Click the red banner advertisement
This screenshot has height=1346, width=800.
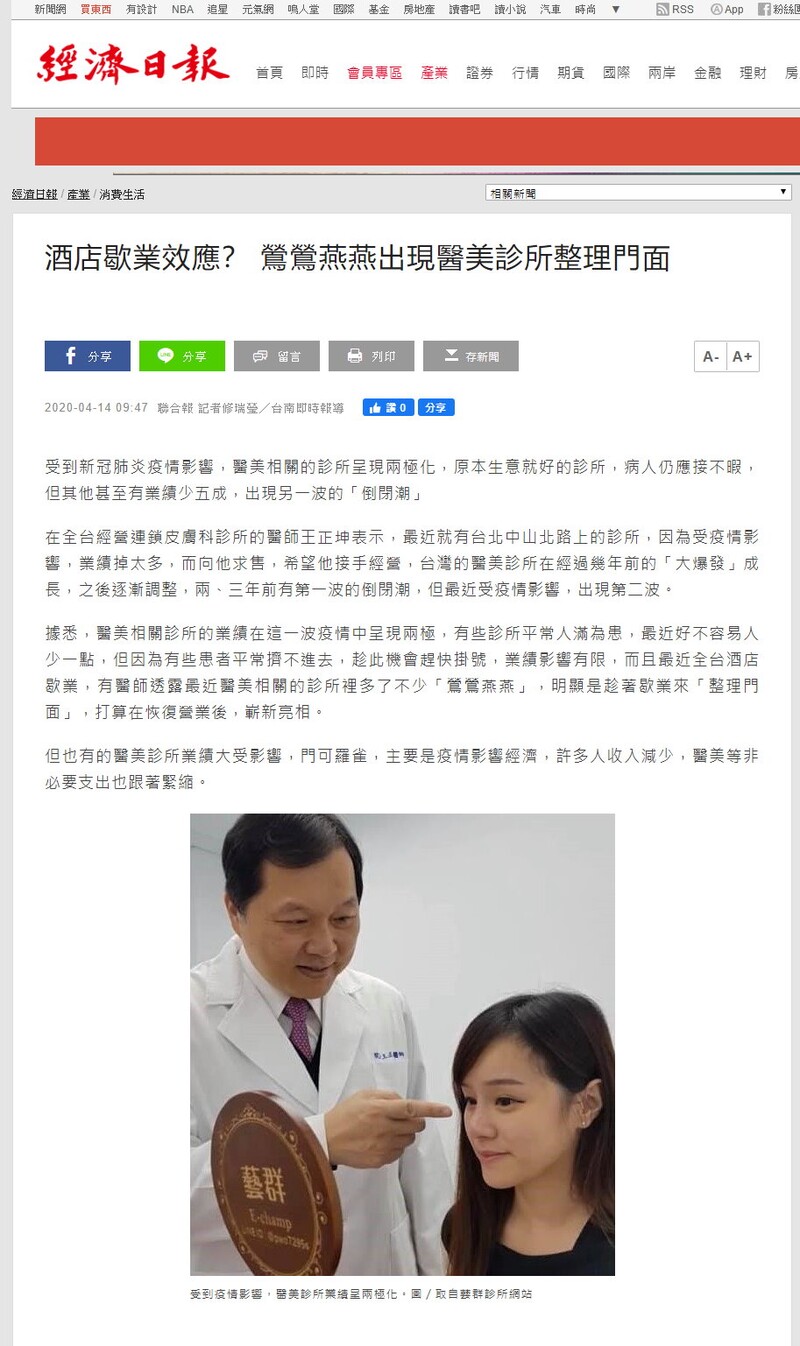tap(417, 141)
